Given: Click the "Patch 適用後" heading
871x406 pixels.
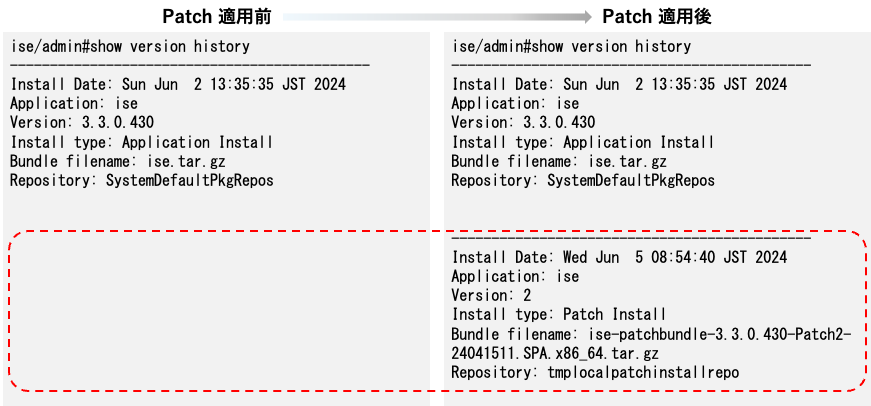Looking at the screenshot, I should point(657,17).
